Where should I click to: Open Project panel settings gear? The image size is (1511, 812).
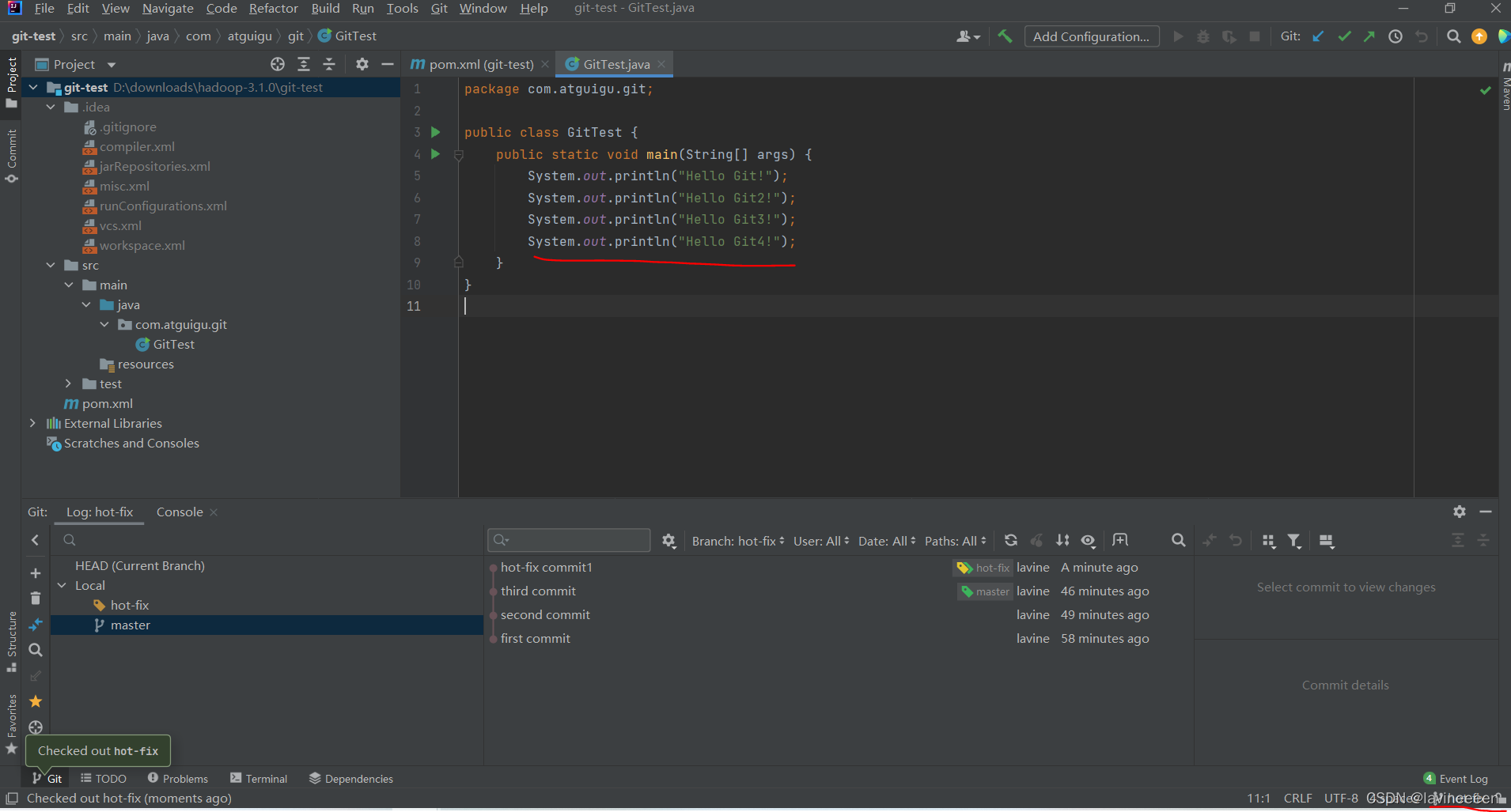pyautogui.click(x=362, y=64)
